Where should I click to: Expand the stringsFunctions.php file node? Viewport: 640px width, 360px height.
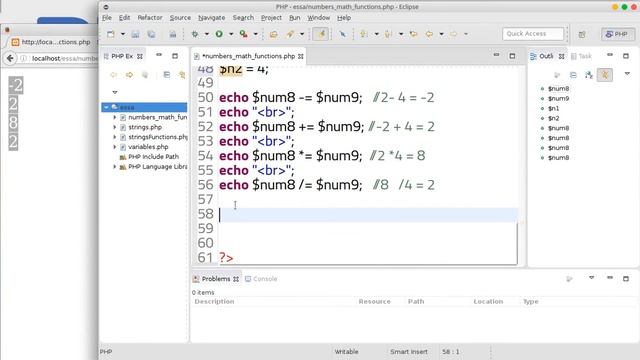(x=115, y=137)
